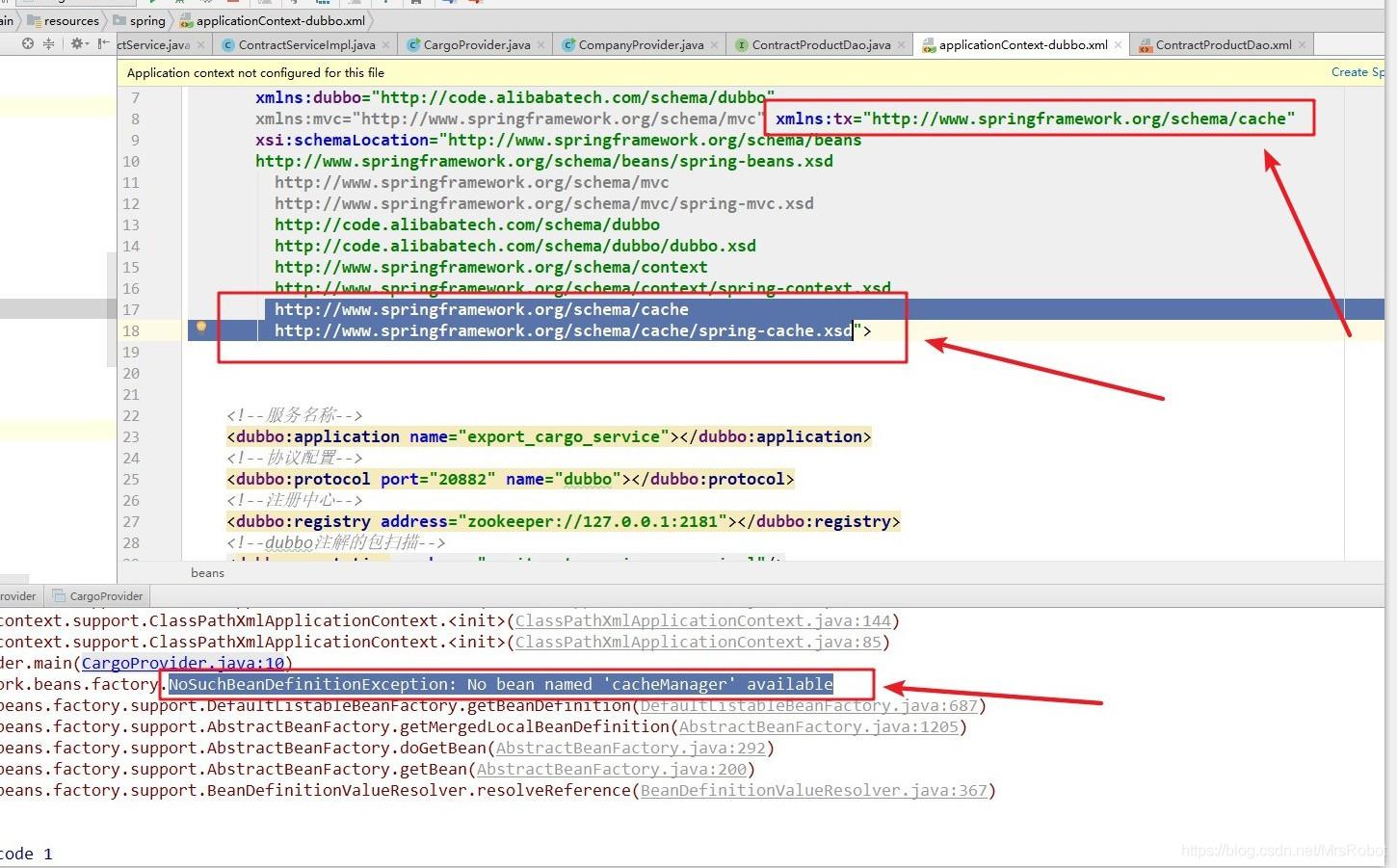This screenshot has height=868, width=1397.
Task: Close the CompanyProvider.java tab
Action: (715, 45)
